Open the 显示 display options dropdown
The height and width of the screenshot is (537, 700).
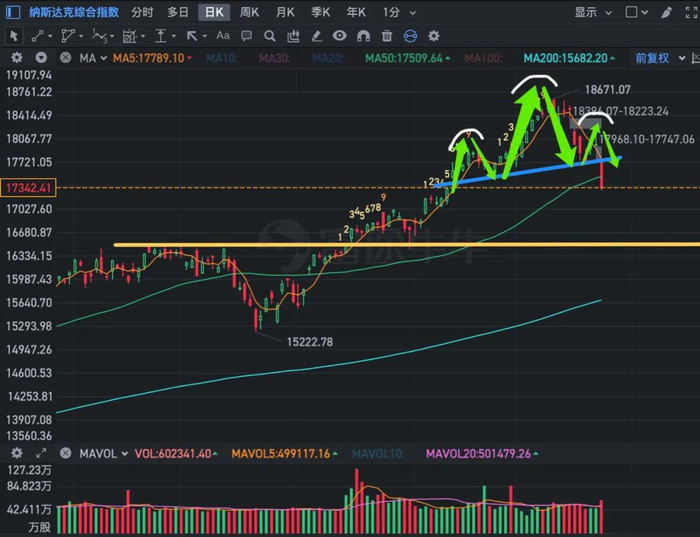pyautogui.click(x=592, y=12)
